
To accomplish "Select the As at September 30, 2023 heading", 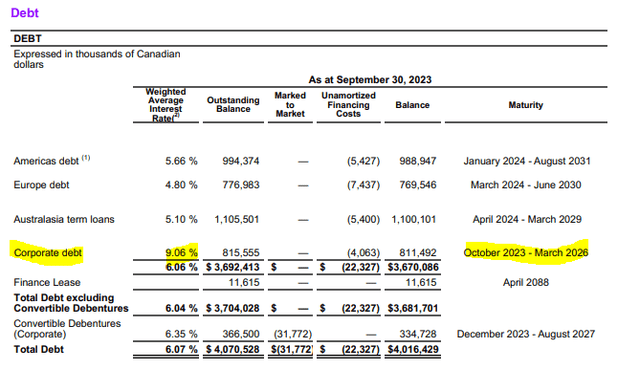I will click(370, 80).
